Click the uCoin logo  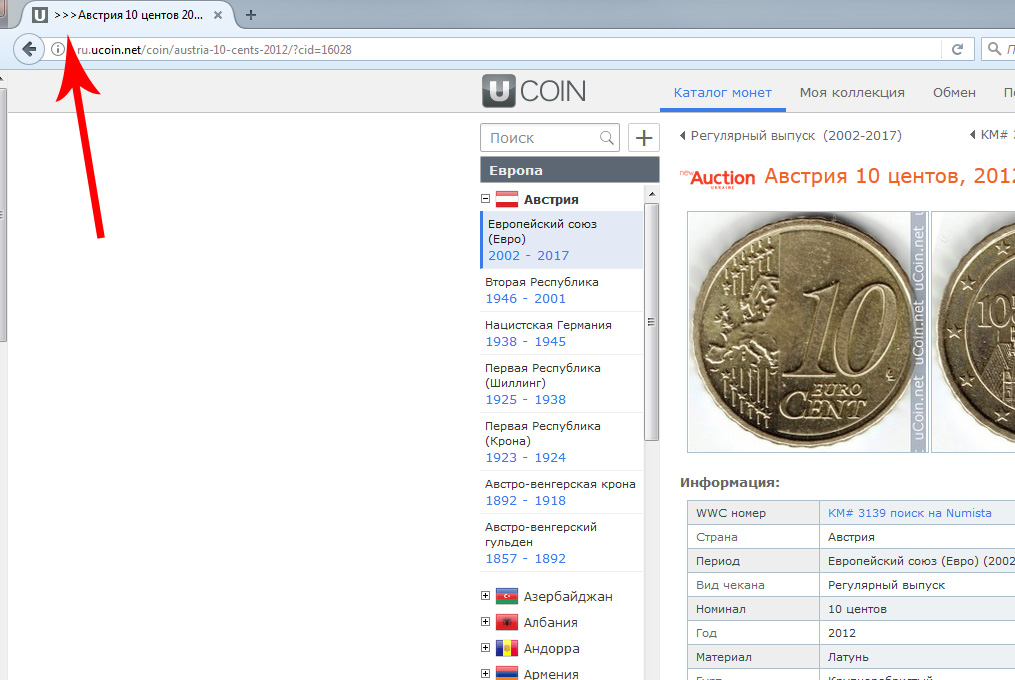(534, 92)
